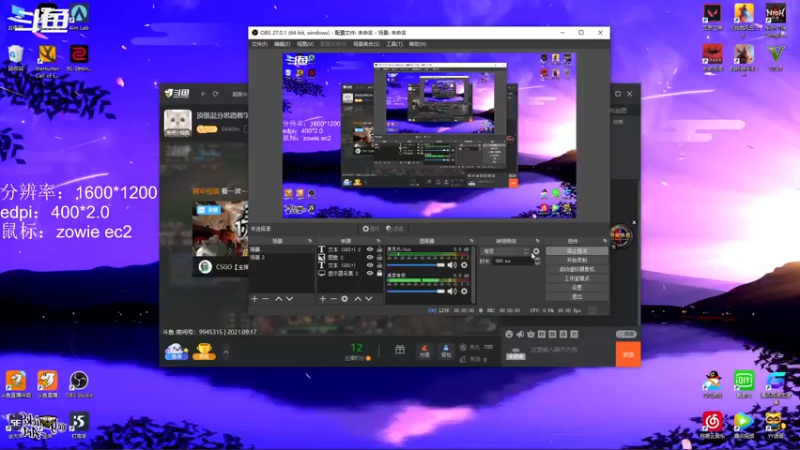The image size is (800, 450).
Task: Mute the second mixer track speaker icon
Action: click(x=452, y=291)
